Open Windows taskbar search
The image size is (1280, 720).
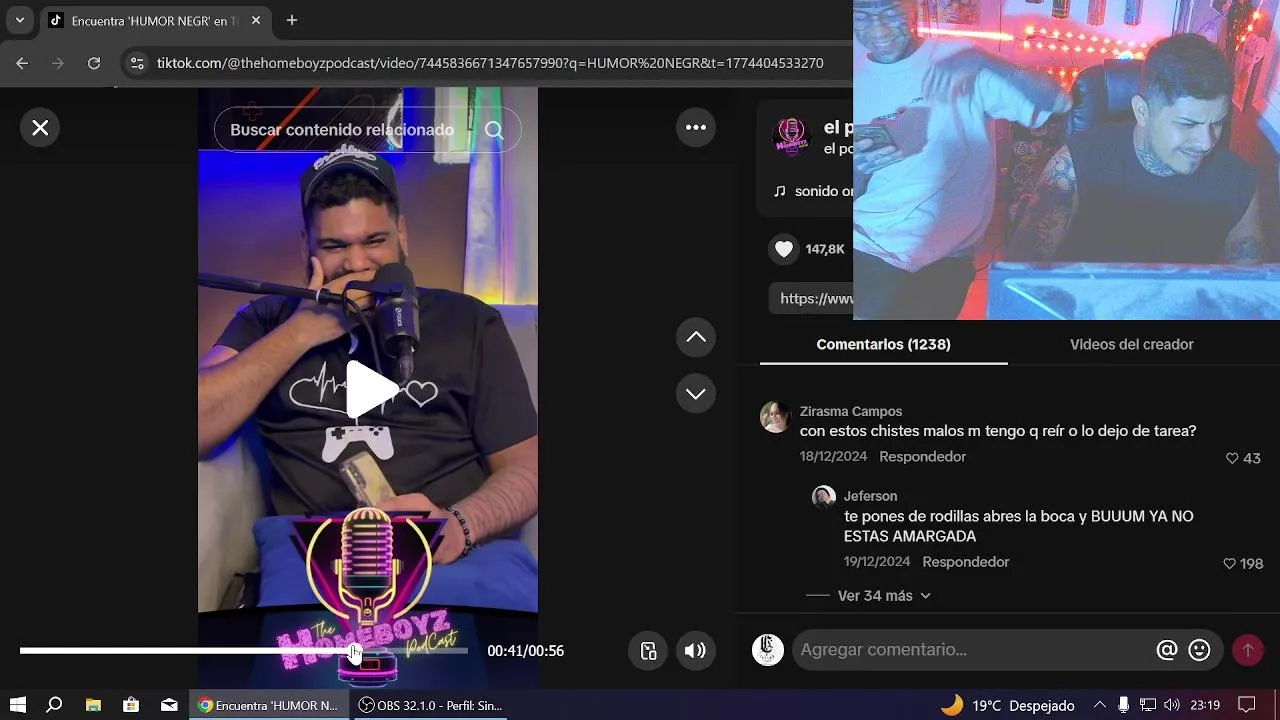(55, 705)
